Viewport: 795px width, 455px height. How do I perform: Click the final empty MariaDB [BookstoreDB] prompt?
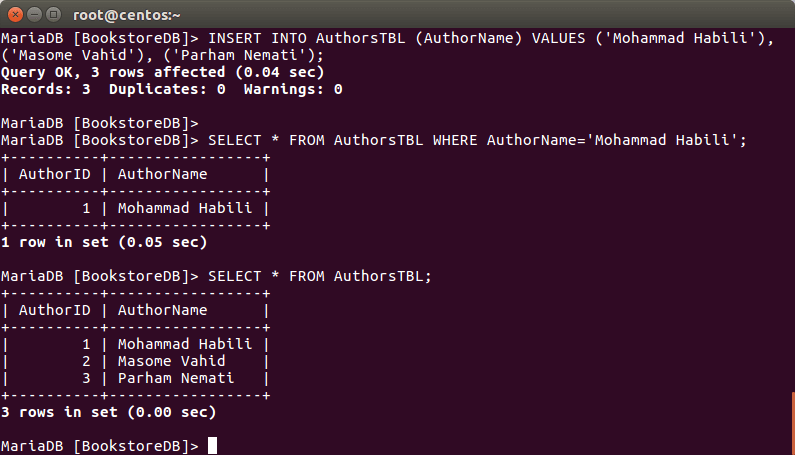tap(100, 445)
